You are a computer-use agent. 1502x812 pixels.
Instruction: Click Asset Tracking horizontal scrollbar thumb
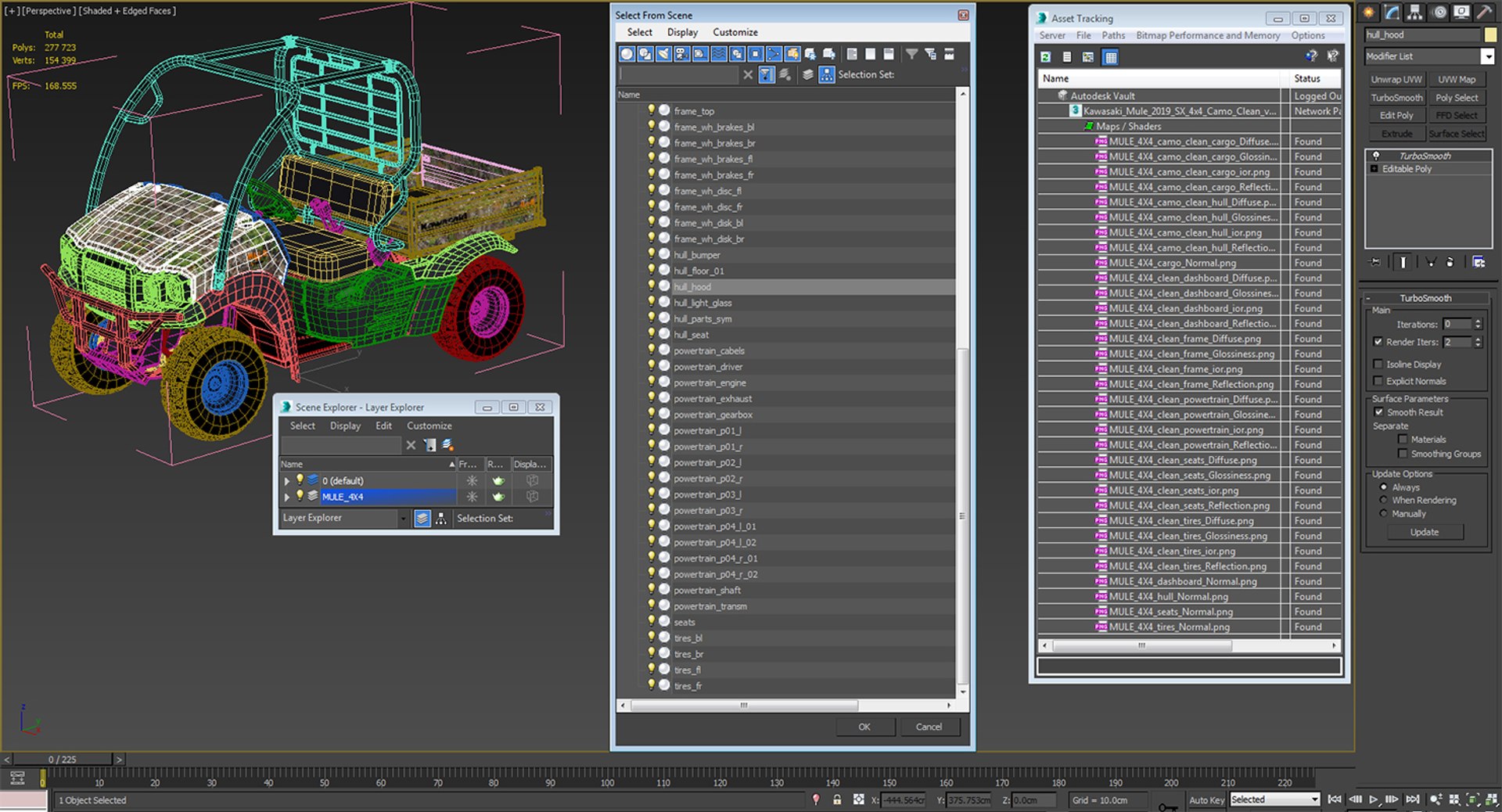[x=1142, y=645]
